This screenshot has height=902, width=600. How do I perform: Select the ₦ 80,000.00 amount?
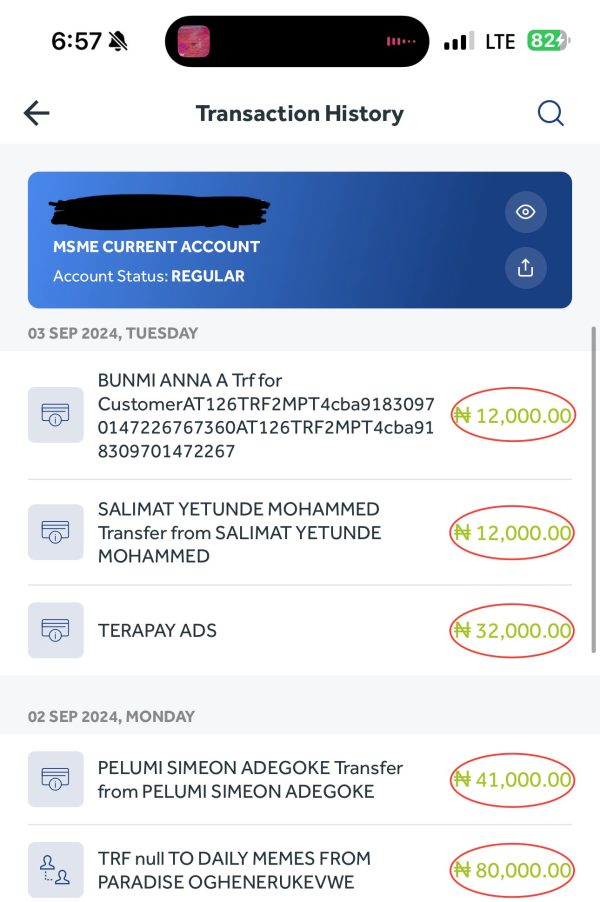pos(512,870)
